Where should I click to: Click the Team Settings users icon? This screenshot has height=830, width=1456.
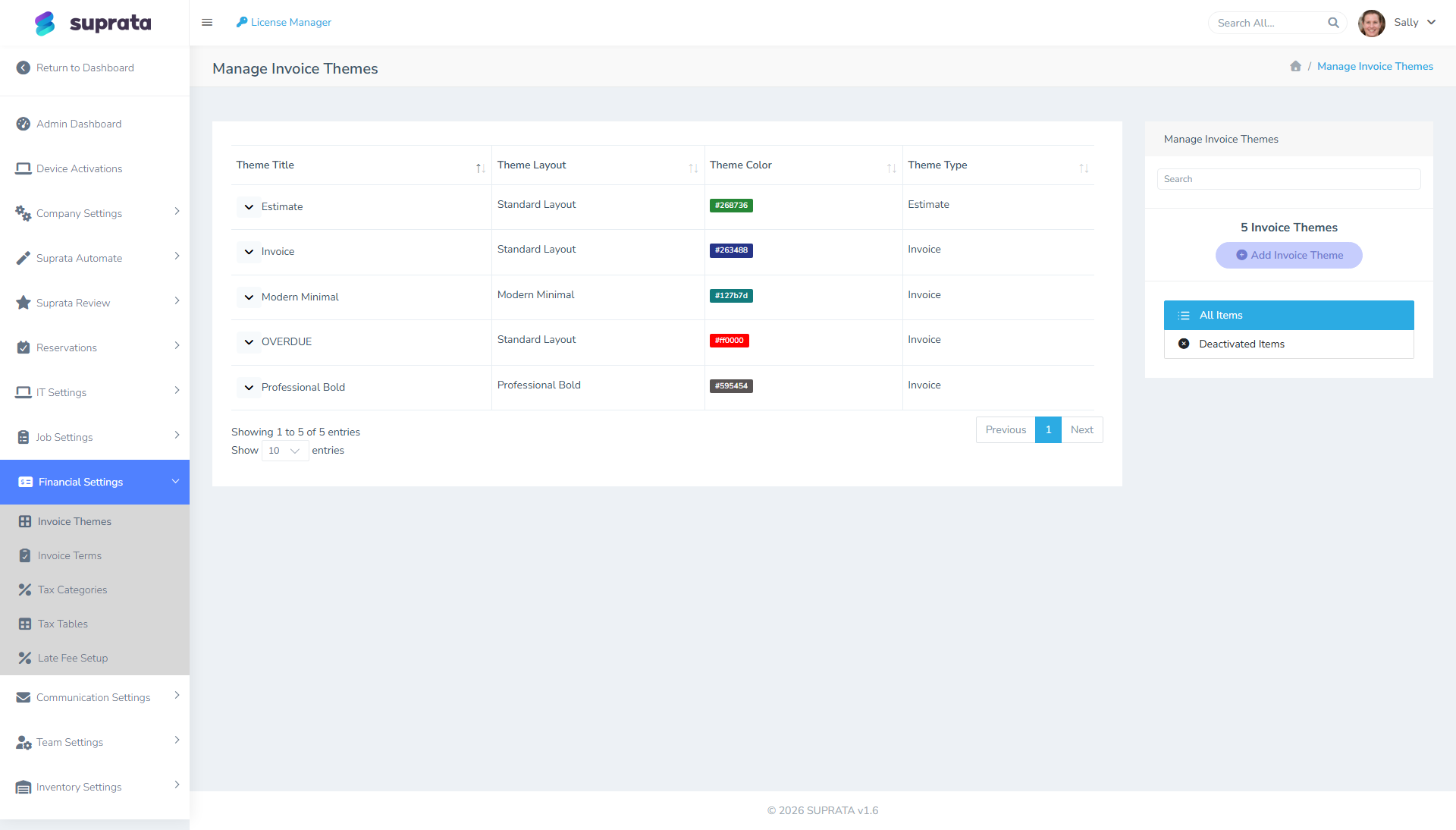point(24,742)
